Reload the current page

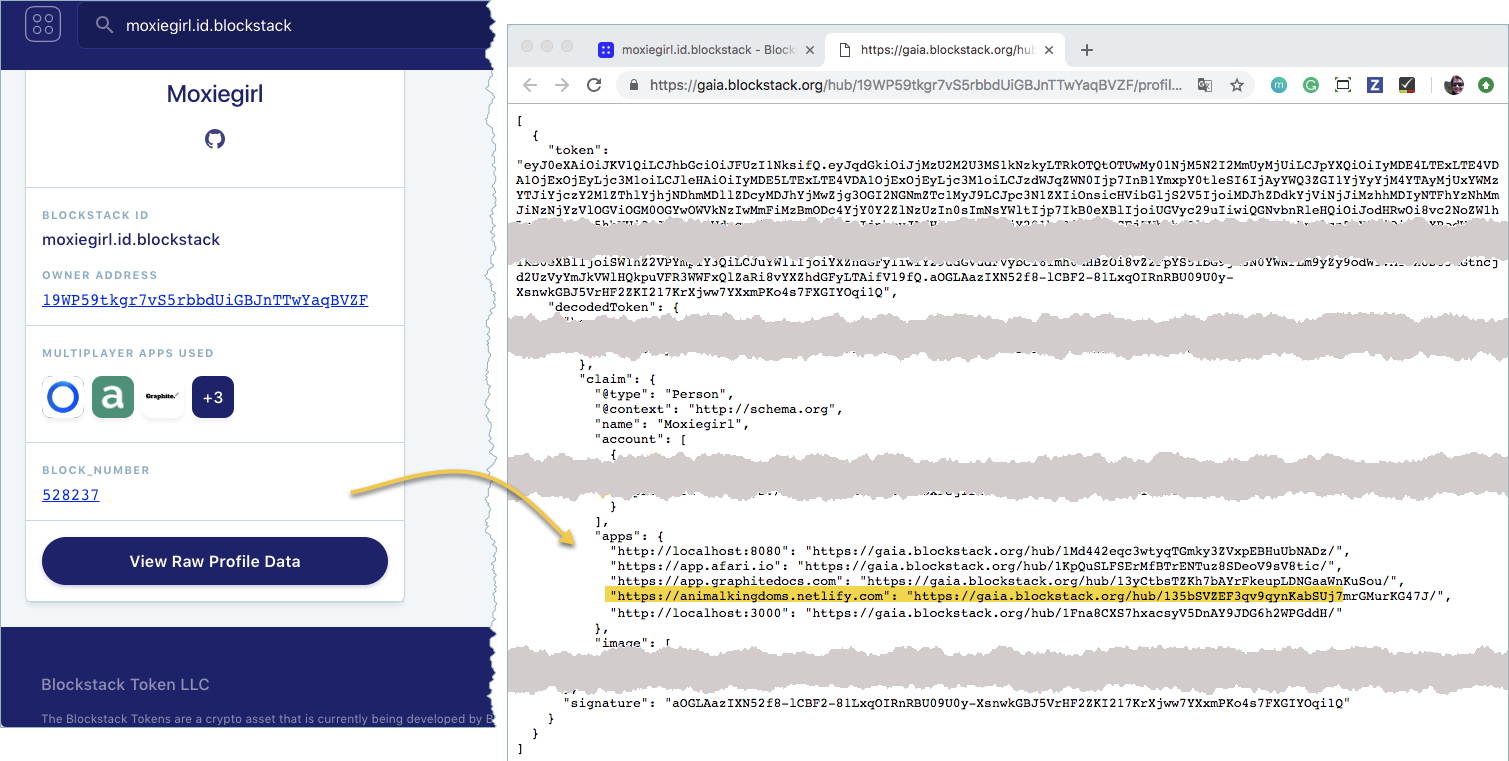(594, 86)
